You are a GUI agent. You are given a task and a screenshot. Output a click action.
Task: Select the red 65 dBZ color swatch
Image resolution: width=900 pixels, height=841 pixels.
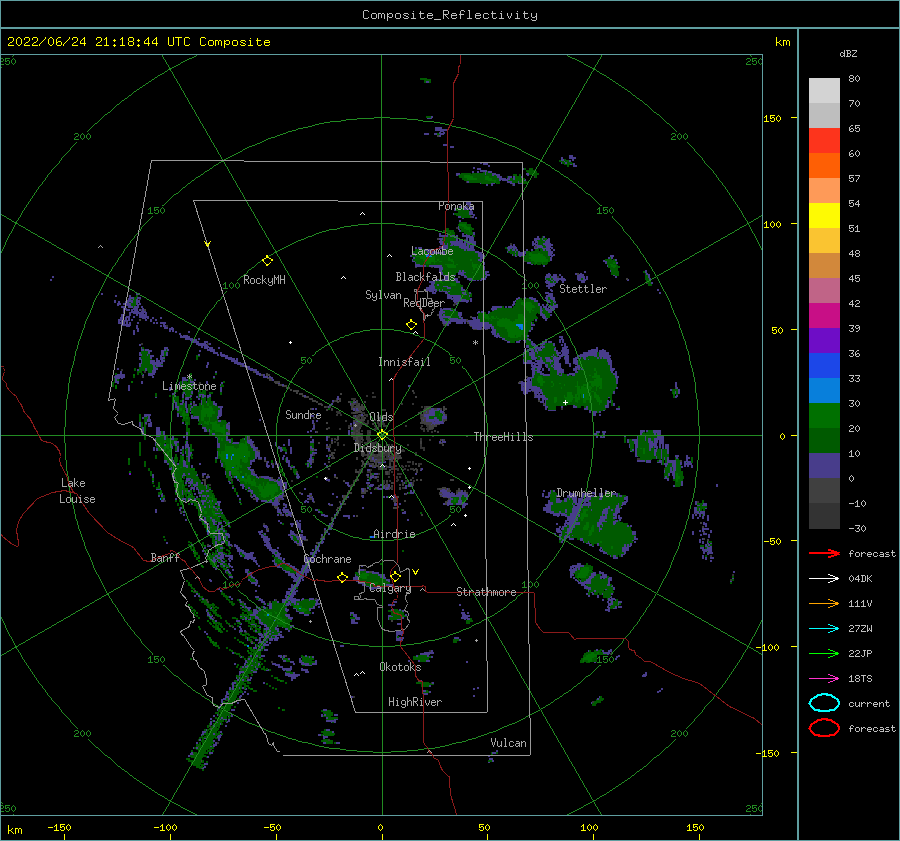824,141
